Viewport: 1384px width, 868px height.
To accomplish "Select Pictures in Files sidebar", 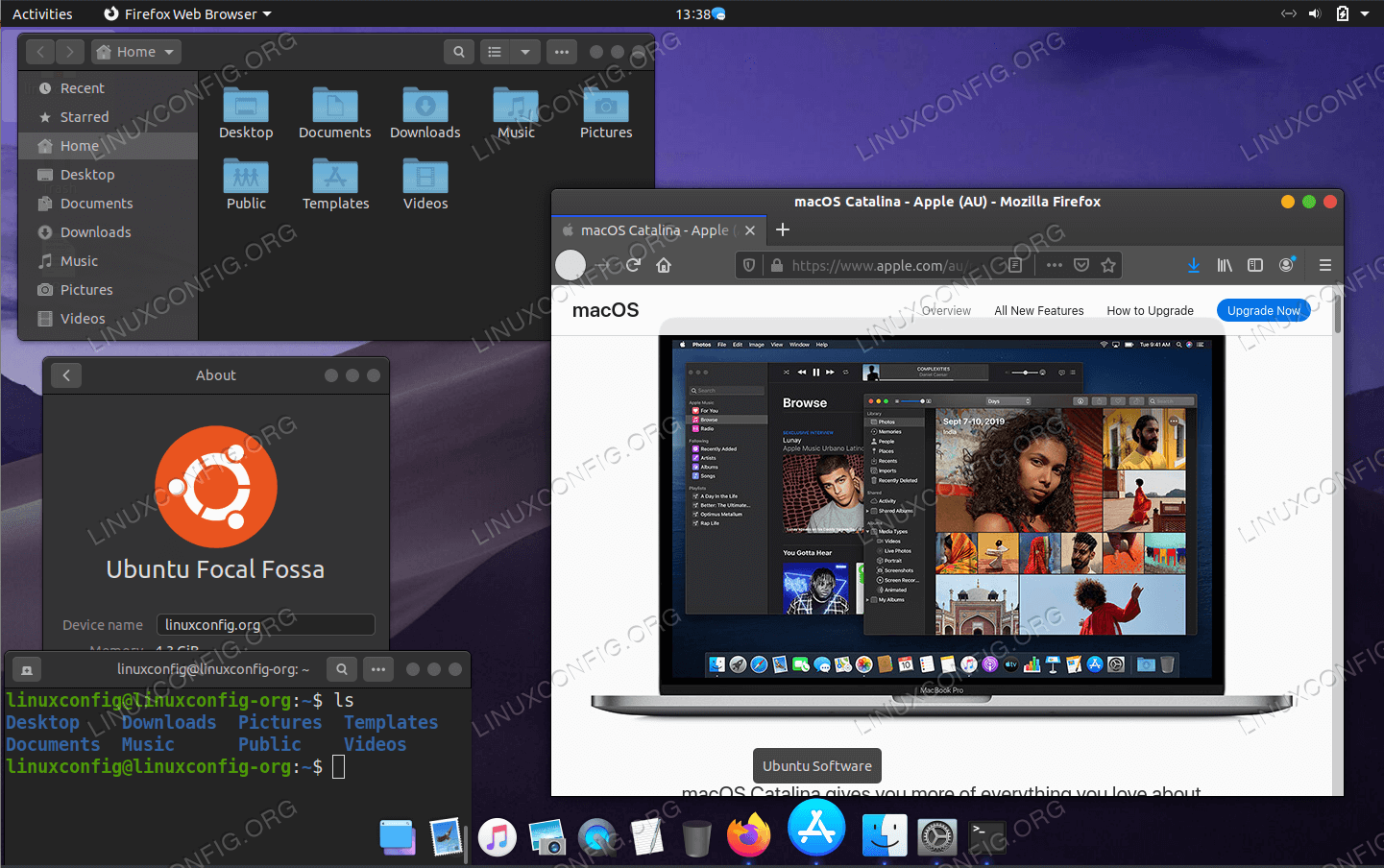I will click(x=109, y=290).
